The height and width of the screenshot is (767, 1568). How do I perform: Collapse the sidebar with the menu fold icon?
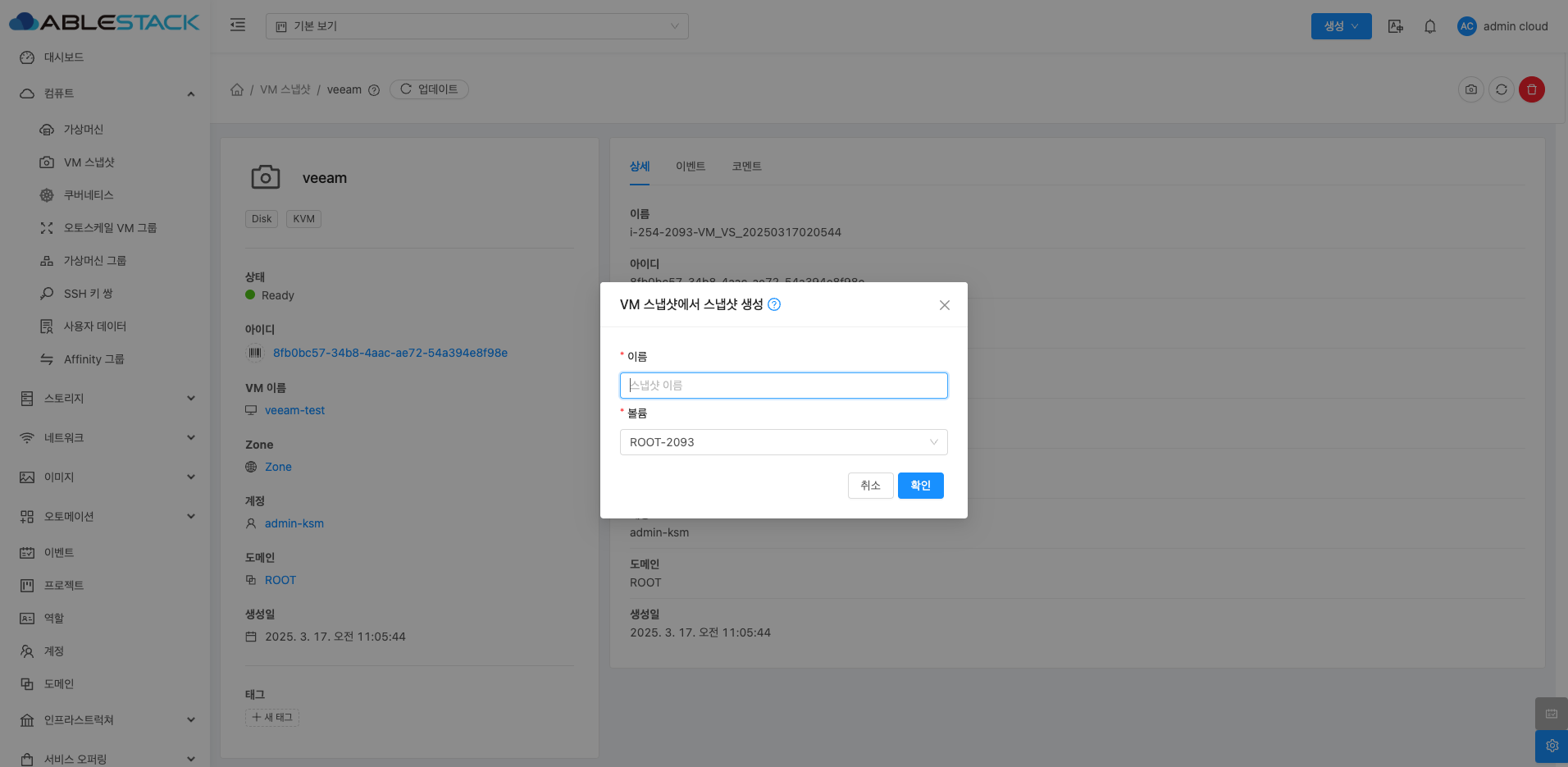tap(238, 25)
